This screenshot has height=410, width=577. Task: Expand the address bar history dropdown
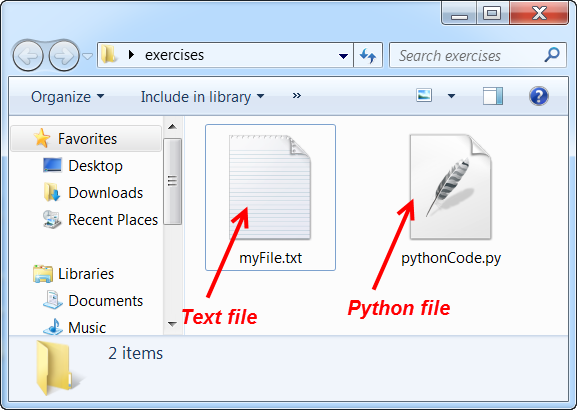click(343, 56)
